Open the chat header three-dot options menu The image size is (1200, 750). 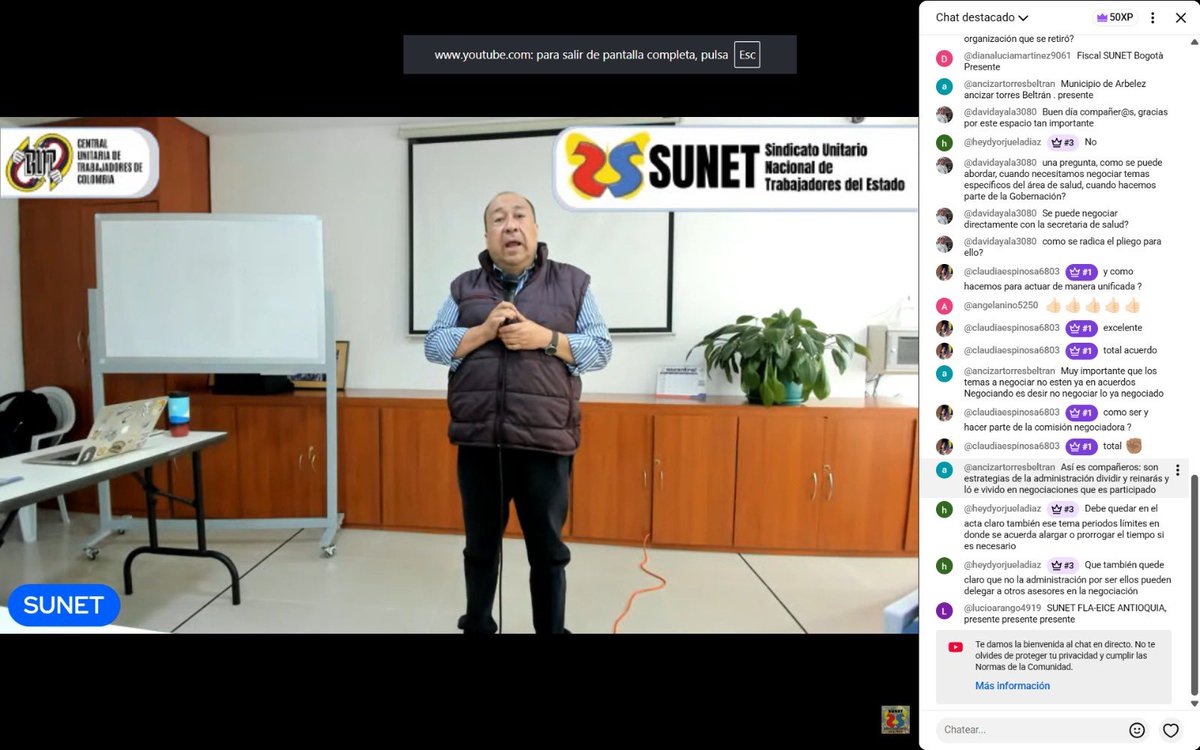pos(1153,17)
